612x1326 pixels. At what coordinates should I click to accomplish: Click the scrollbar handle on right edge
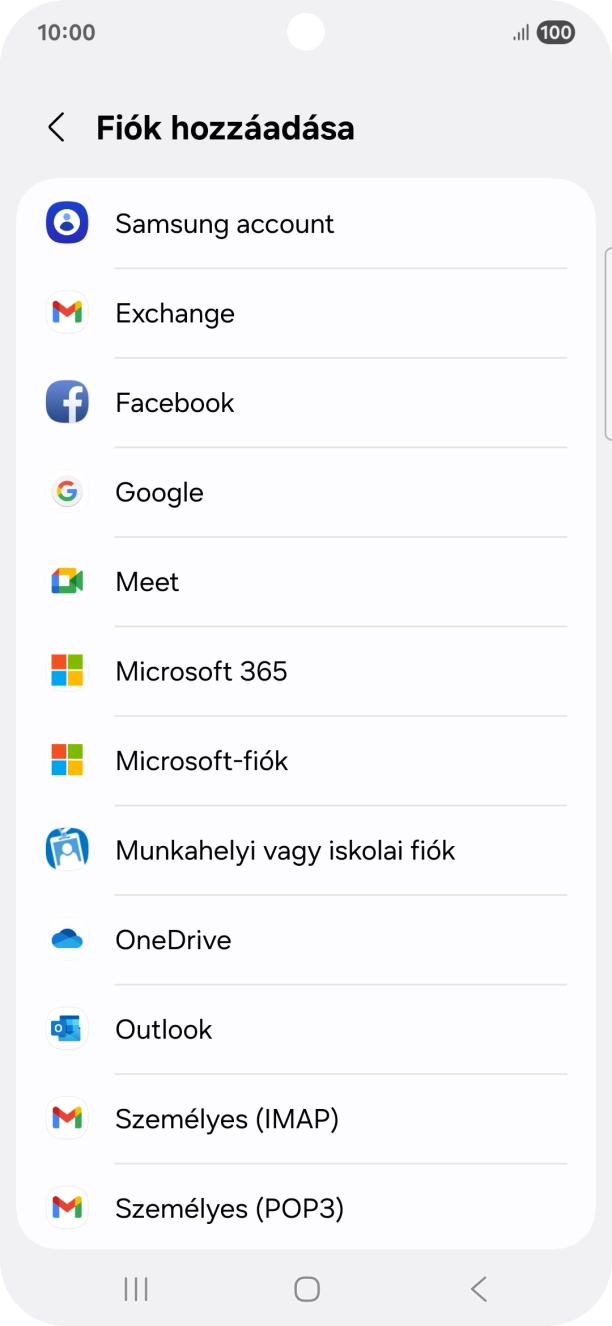(607, 345)
